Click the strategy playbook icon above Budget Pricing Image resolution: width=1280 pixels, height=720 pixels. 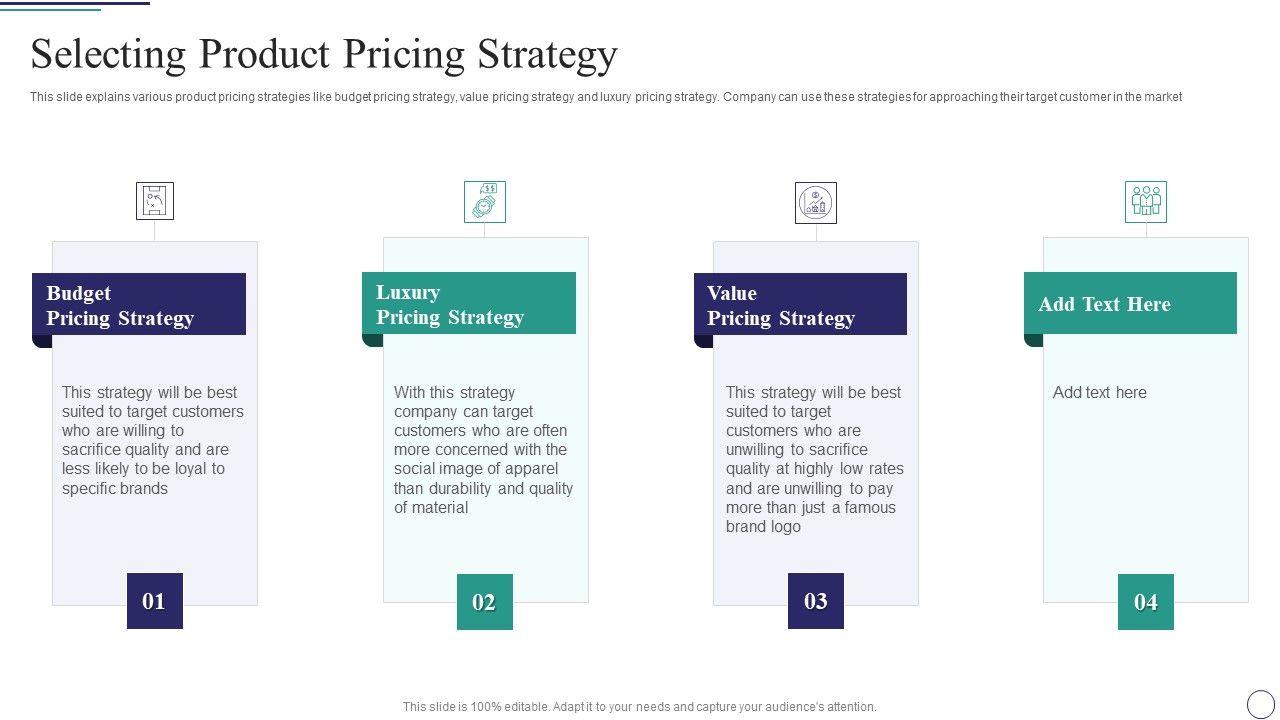point(155,201)
